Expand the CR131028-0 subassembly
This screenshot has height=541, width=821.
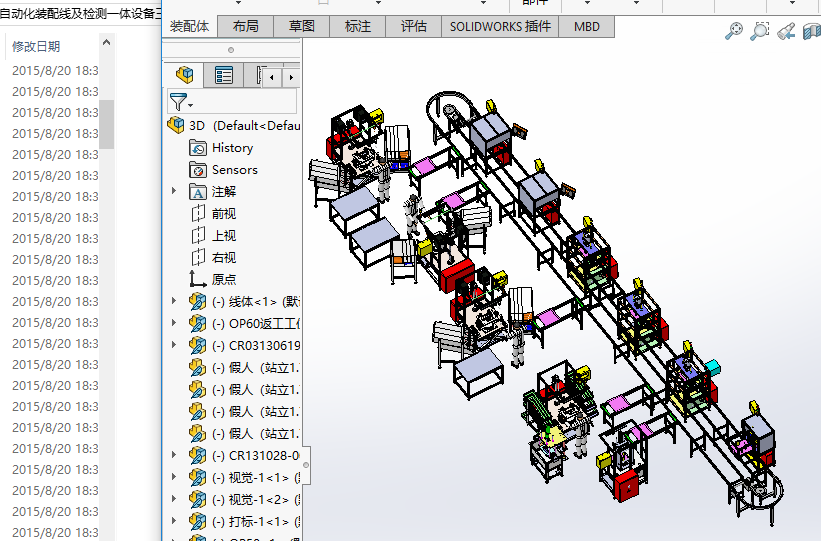[x=174, y=455]
